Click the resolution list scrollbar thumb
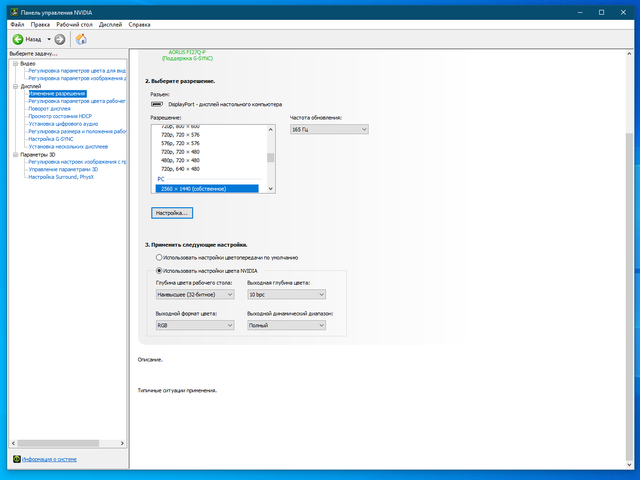This screenshot has width=640, height=480. pos(270,158)
